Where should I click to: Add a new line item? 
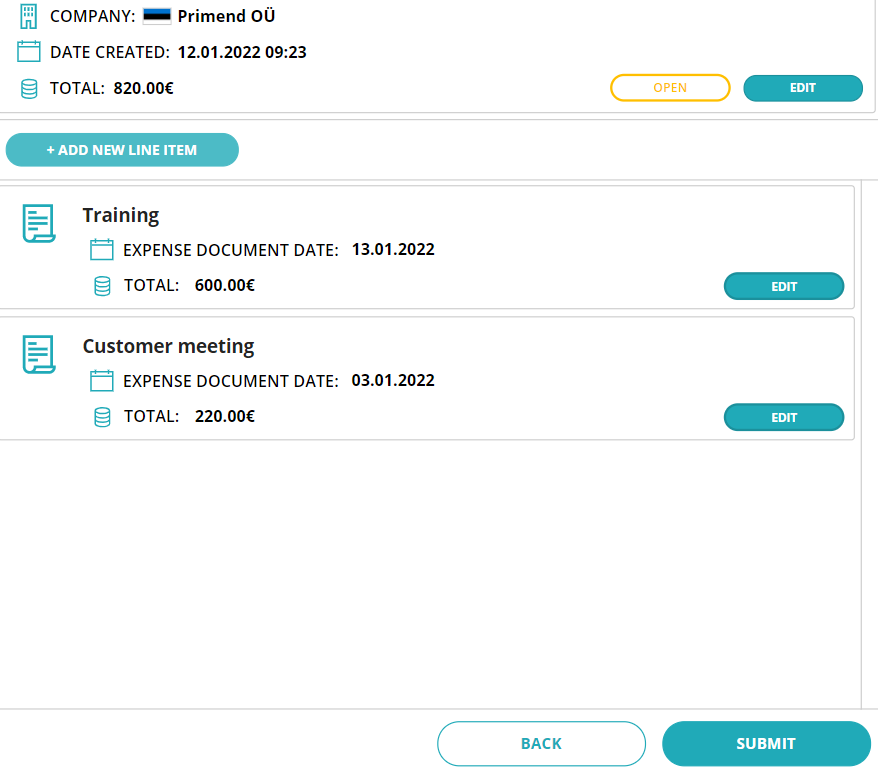pos(122,150)
